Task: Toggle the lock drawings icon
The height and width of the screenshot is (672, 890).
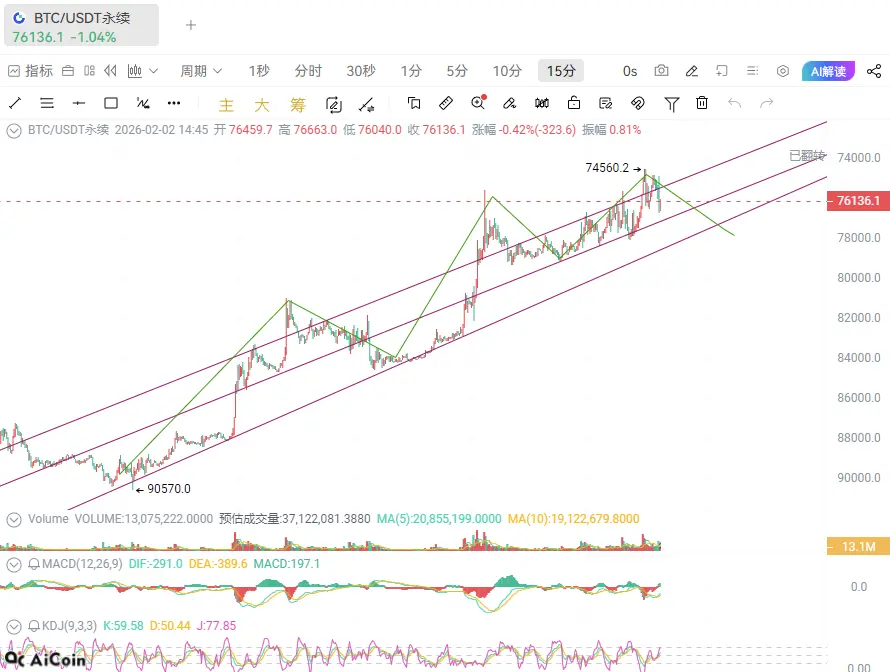Action: [x=574, y=103]
